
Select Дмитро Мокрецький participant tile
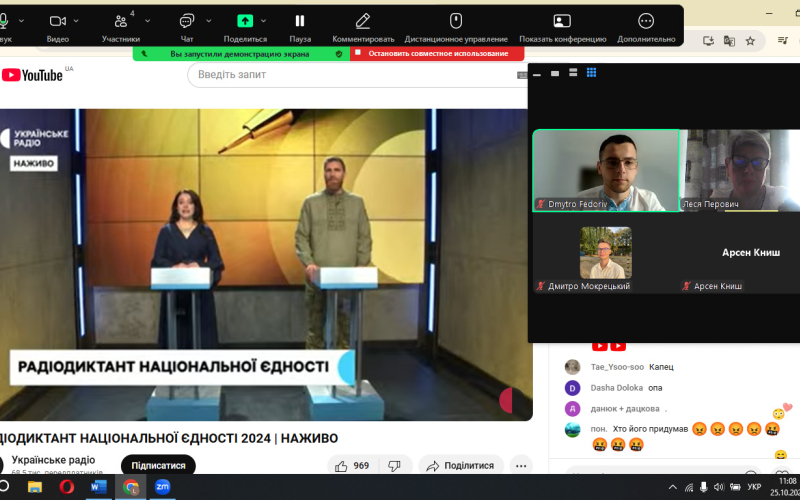click(606, 253)
